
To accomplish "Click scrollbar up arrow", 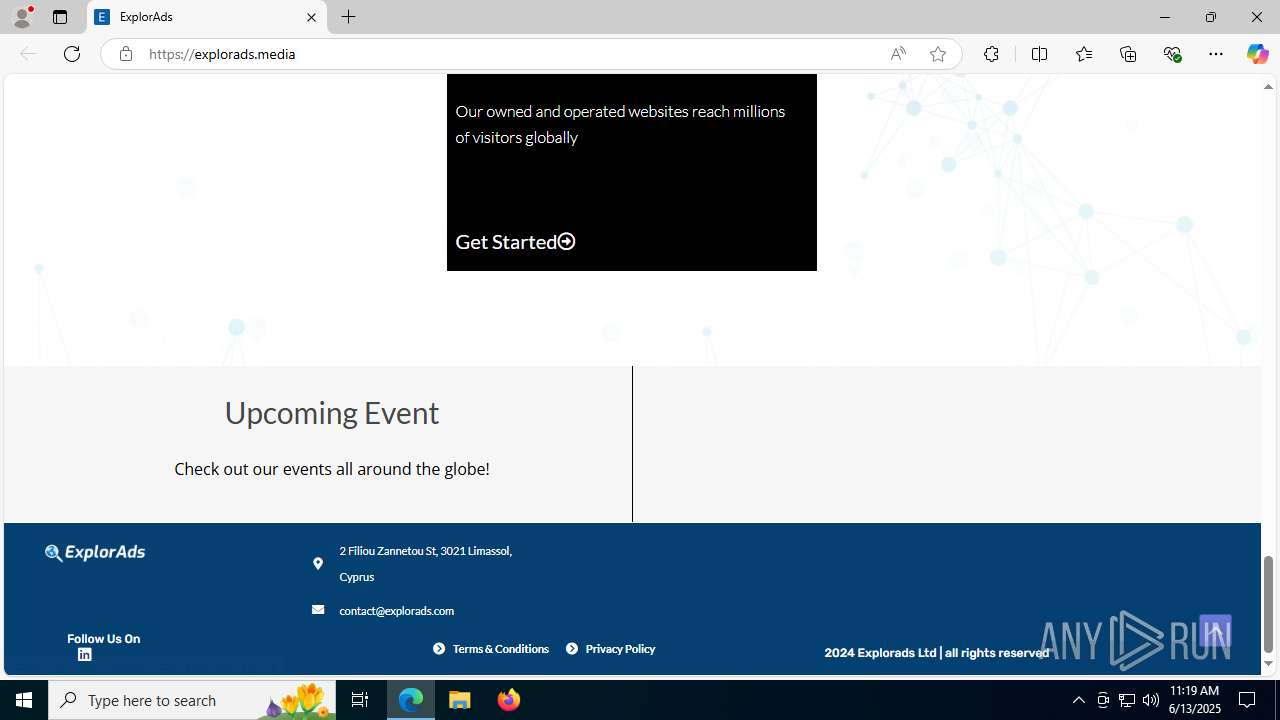I will (x=1268, y=87).
